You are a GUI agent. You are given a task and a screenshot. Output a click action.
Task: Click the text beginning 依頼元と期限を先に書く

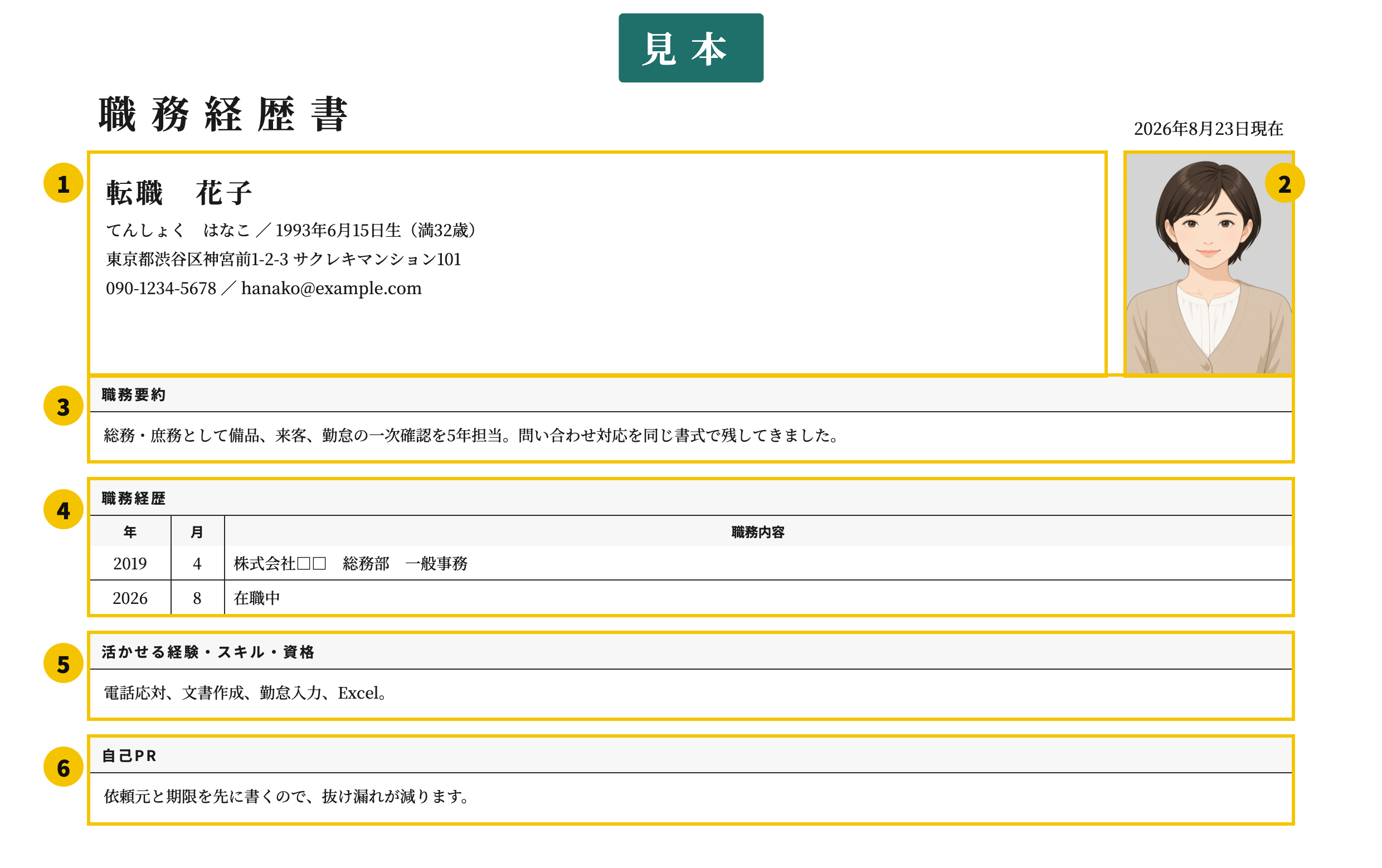point(287,796)
